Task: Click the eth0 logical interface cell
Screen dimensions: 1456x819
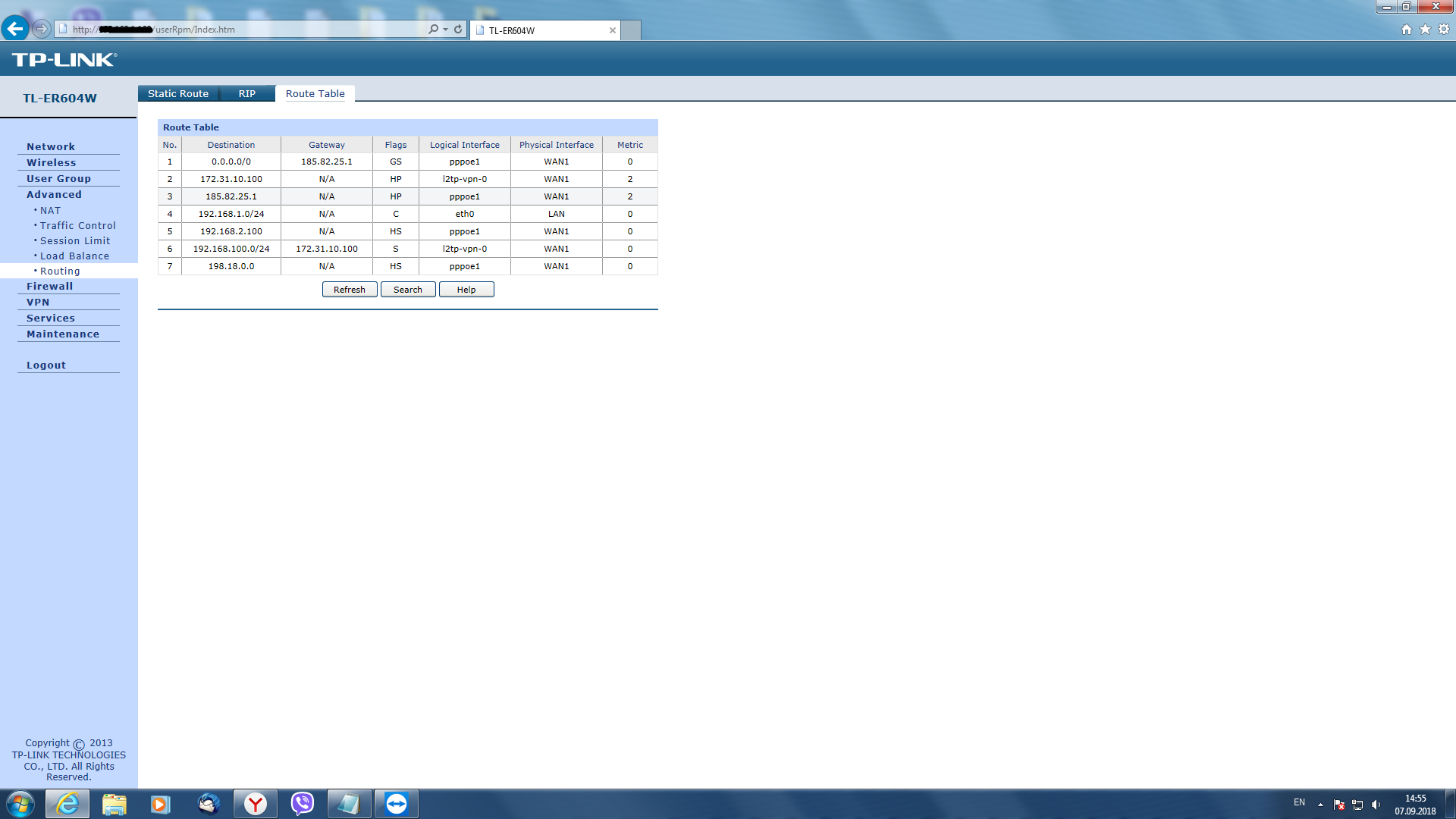Action: click(x=465, y=214)
